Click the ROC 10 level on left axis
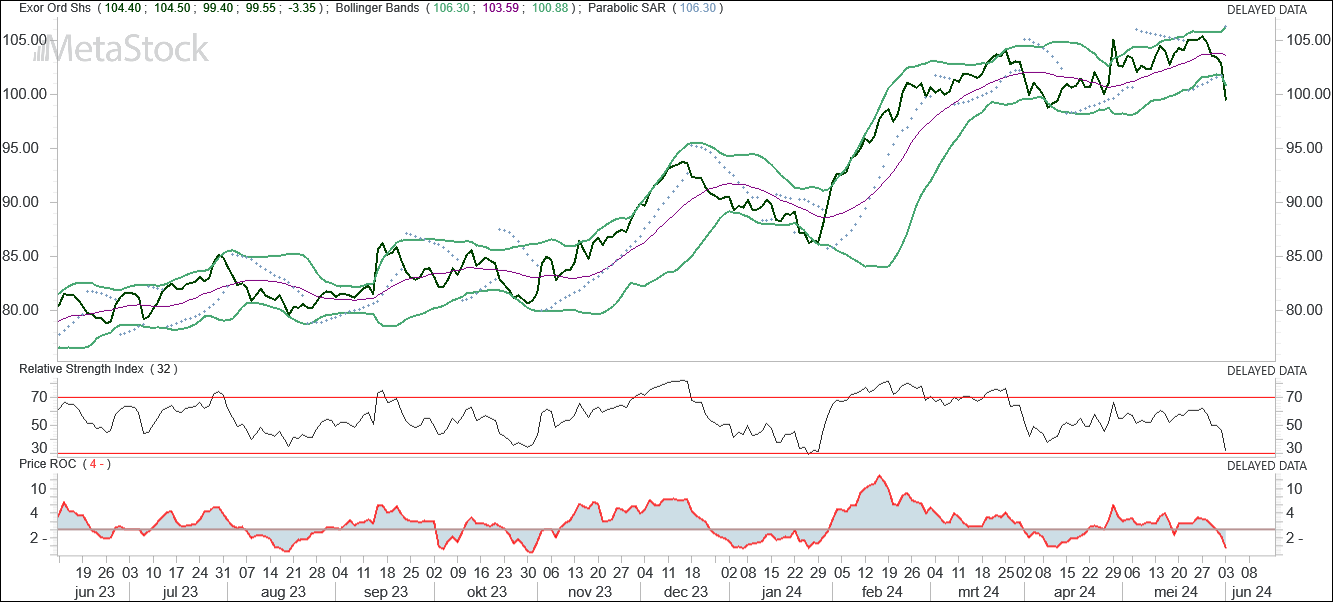Viewport: 1333px width, 602px height. (x=39, y=488)
